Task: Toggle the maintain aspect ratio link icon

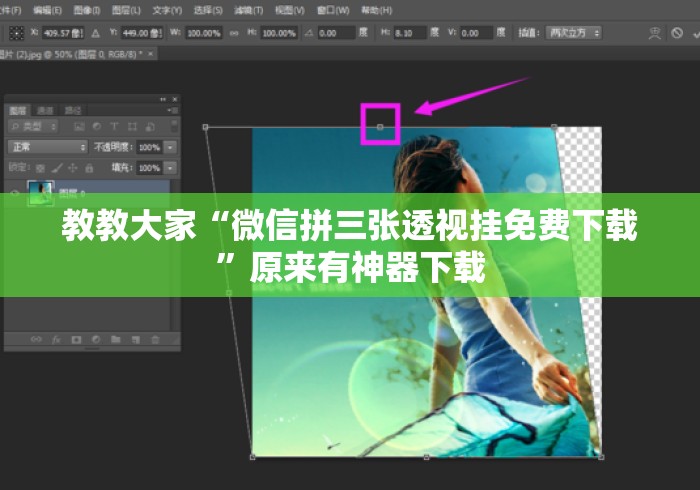Action: (234, 33)
